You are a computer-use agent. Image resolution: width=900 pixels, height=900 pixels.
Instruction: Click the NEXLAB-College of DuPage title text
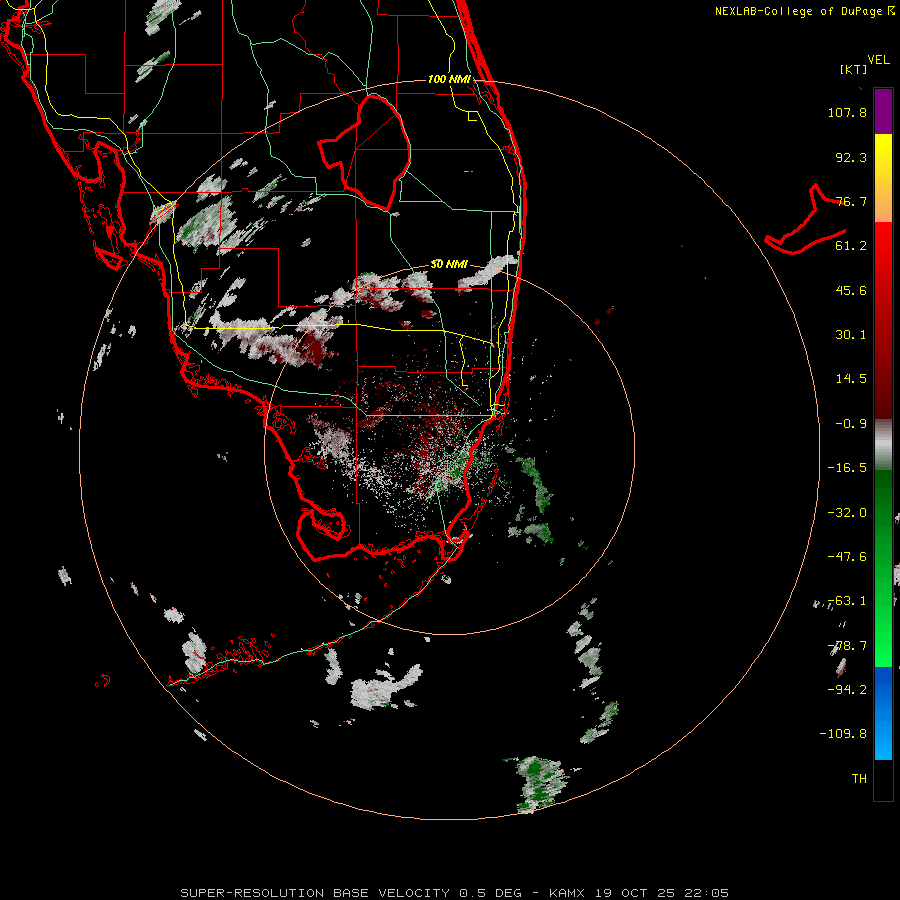(x=804, y=11)
